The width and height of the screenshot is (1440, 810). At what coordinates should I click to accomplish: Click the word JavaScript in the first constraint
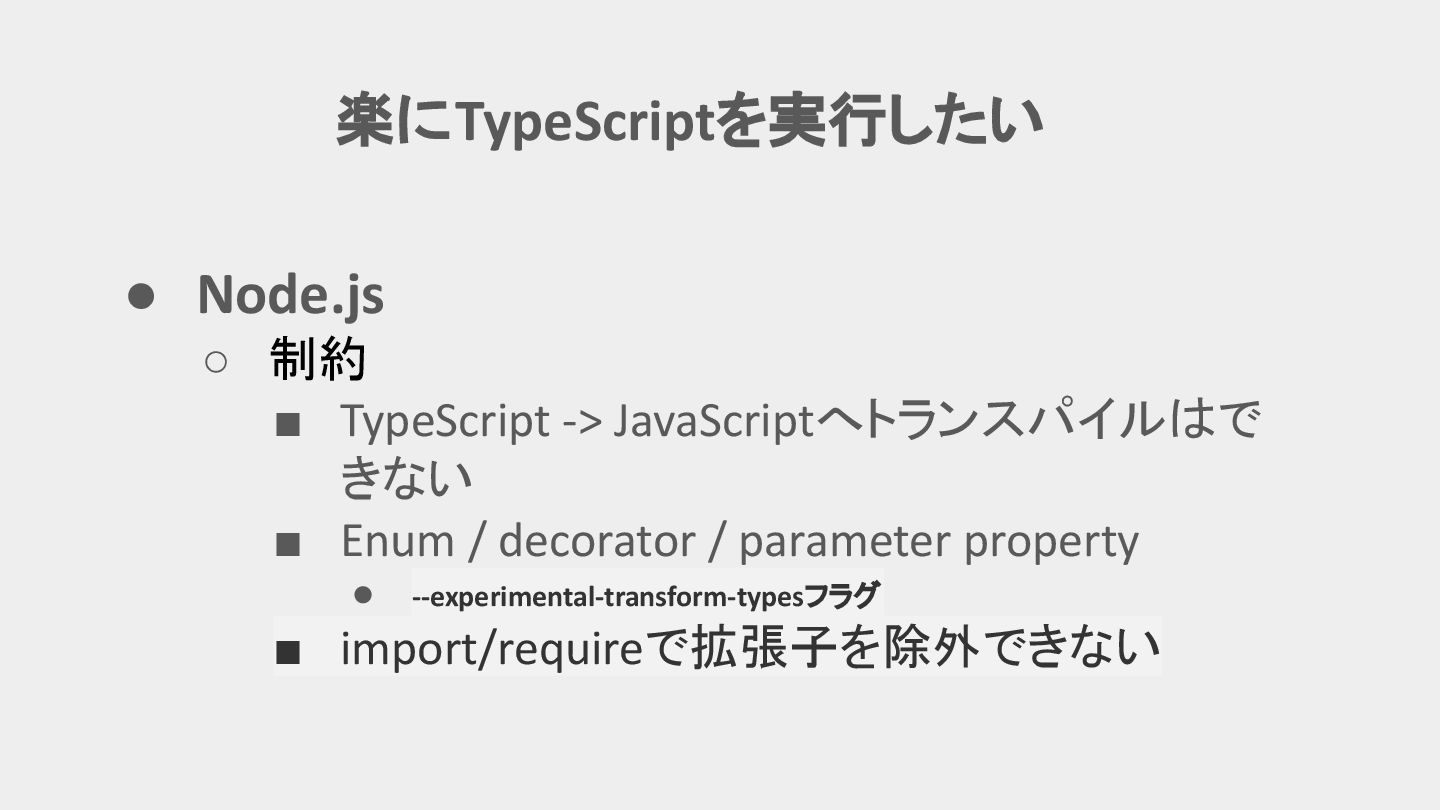click(713, 422)
